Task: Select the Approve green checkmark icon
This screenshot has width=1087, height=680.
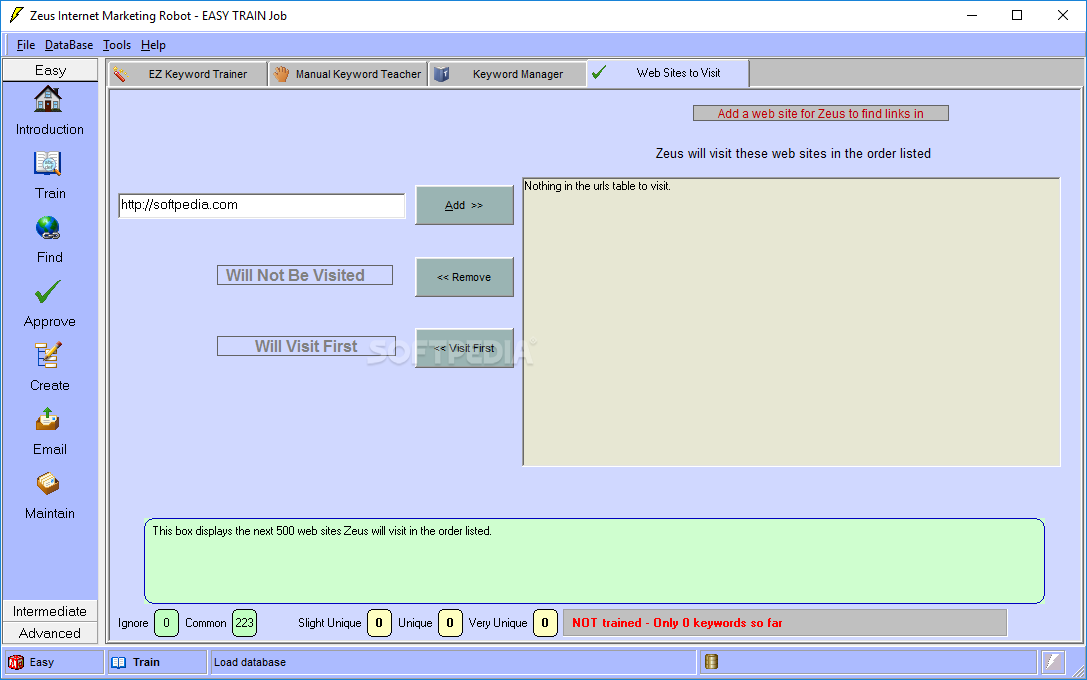Action: pos(48,292)
